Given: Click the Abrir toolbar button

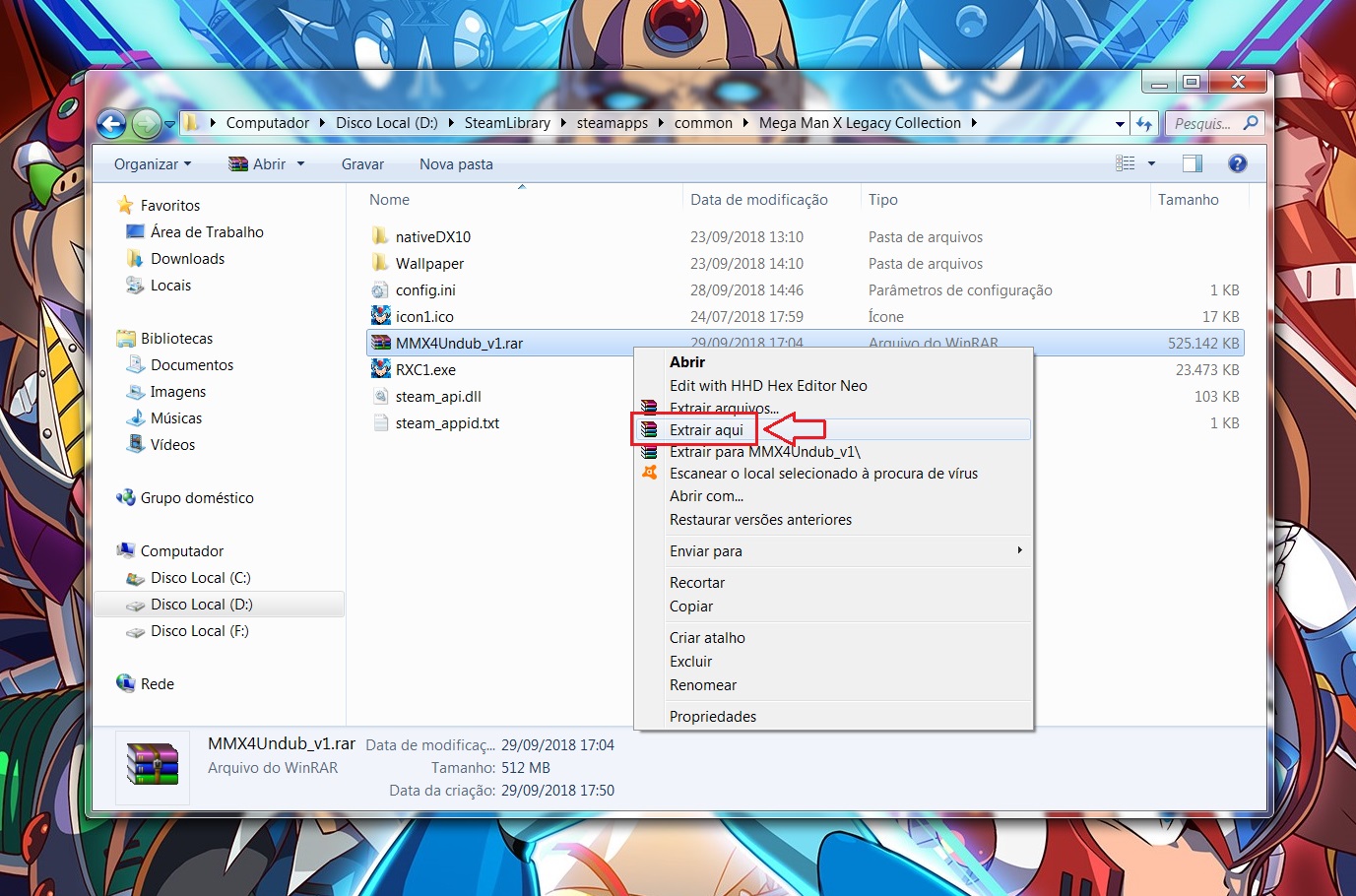Looking at the screenshot, I should click(x=258, y=164).
